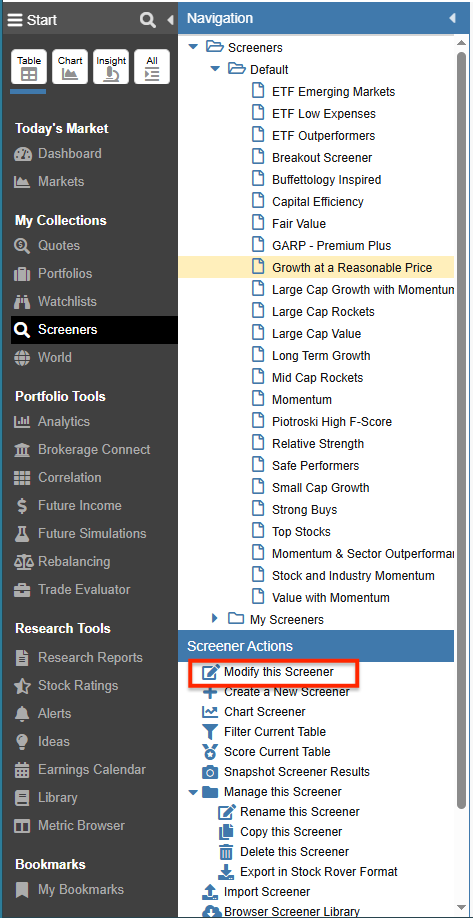Image resolution: width=473 pixels, height=918 pixels.
Task: Switch to the Insight view tab
Action: [111, 67]
